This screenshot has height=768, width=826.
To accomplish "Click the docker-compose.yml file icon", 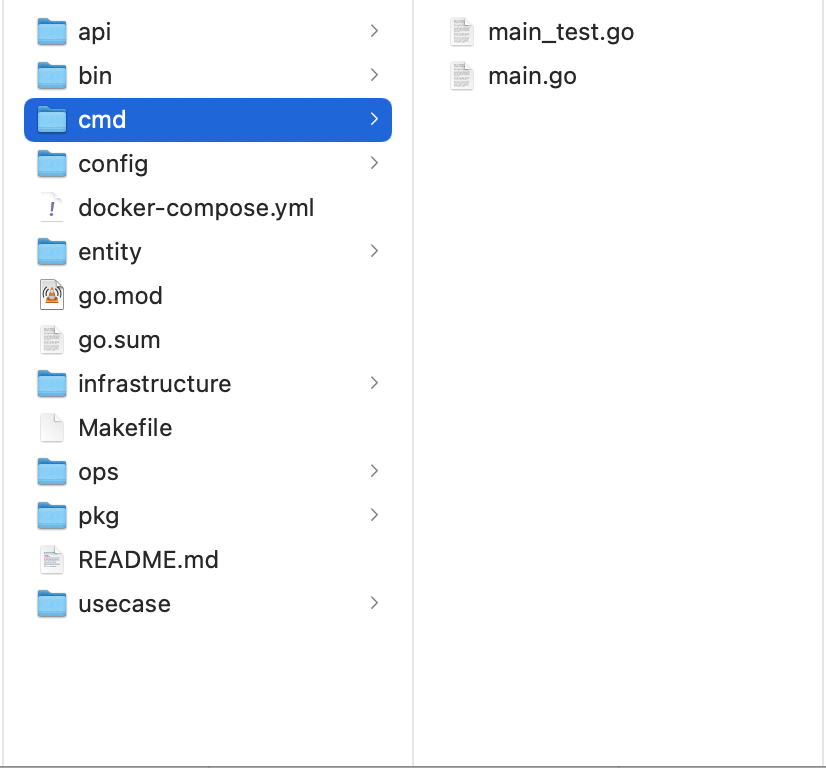I will pos(51,208).
